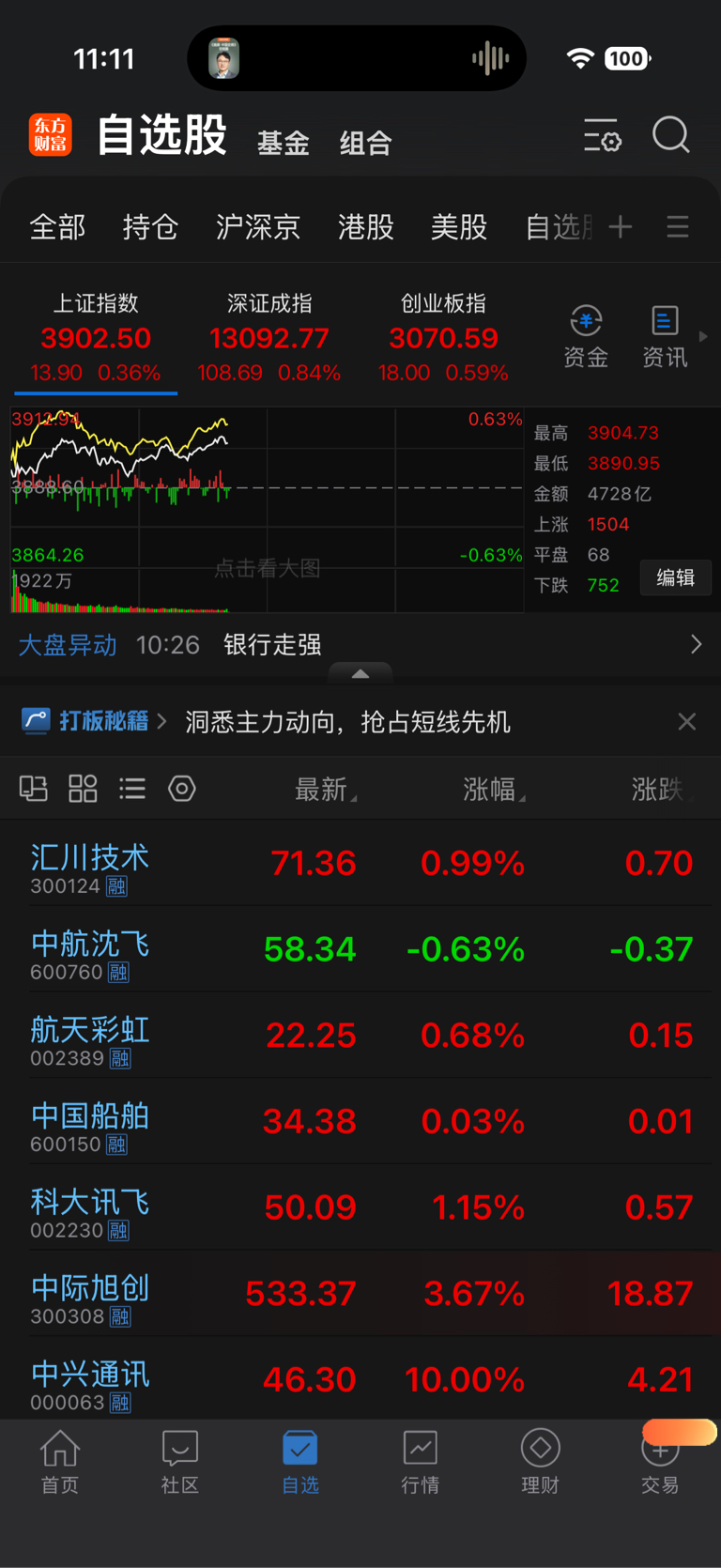
Task: Select the 持仓 group tab
Action: coord(150,226)
